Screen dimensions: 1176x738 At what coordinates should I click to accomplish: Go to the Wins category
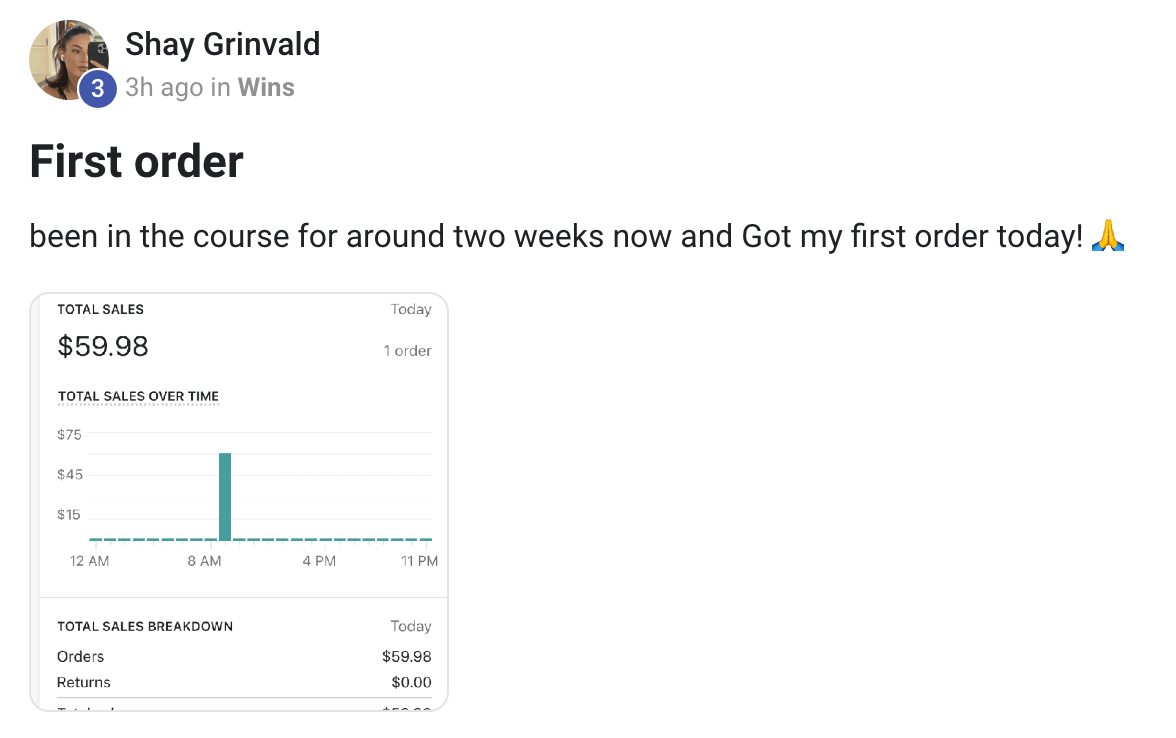coord(266,87)
